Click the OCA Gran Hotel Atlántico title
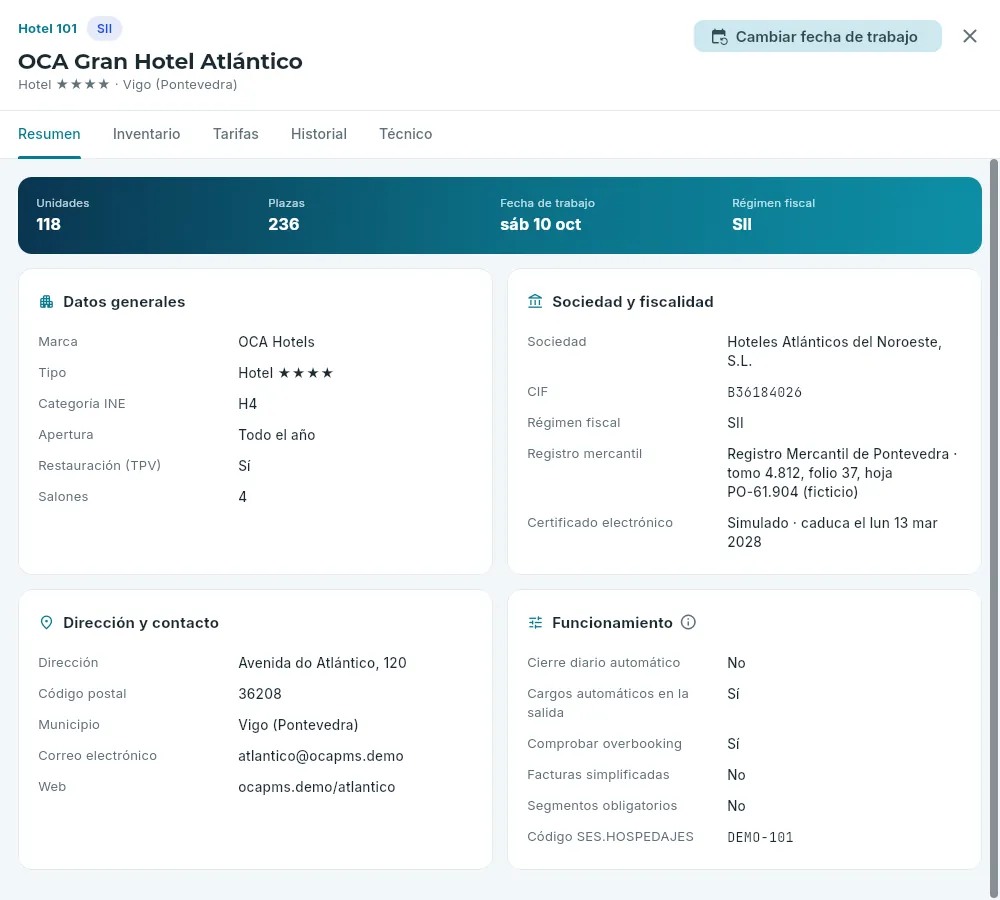Viewport: 1000px width, 900px height. click(160, 61)
